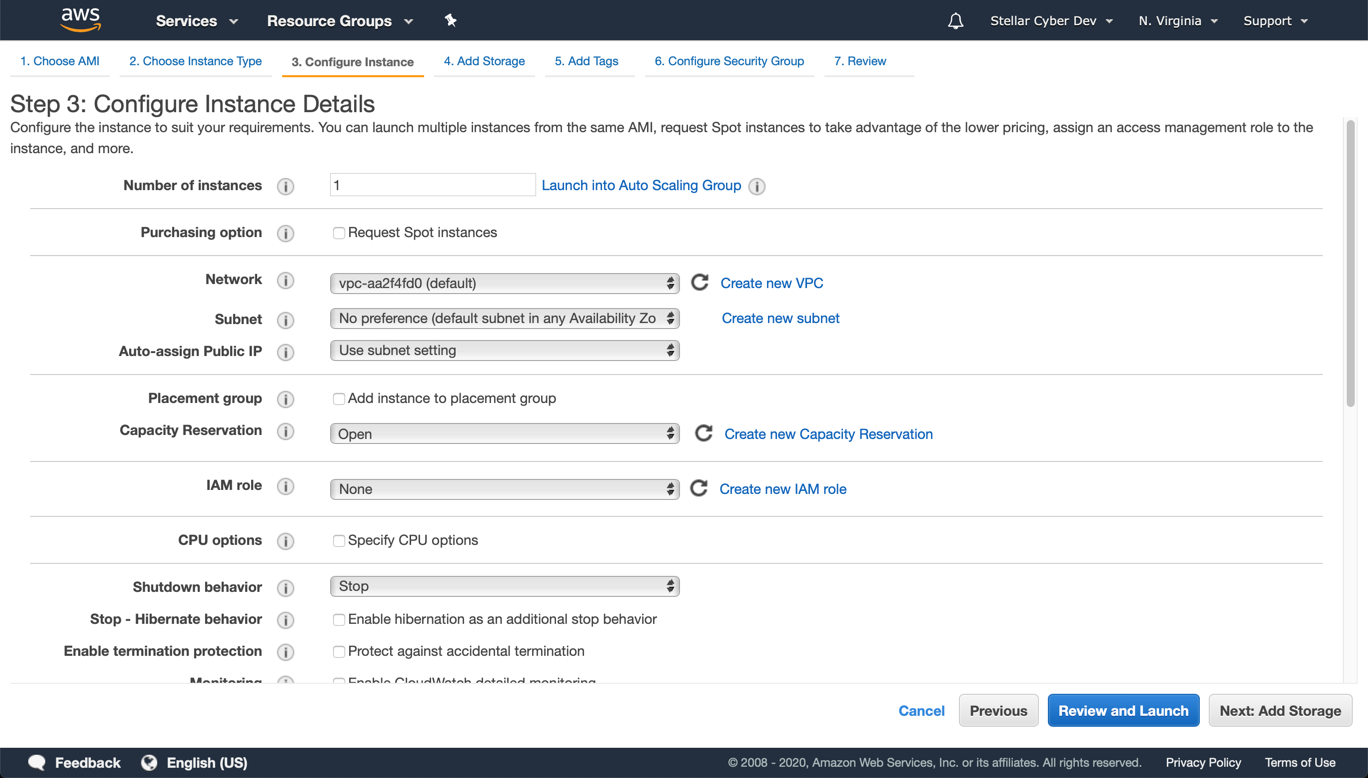Enable Request Spot instances checkbox
1368x778 pixels.
coord(339,233)
